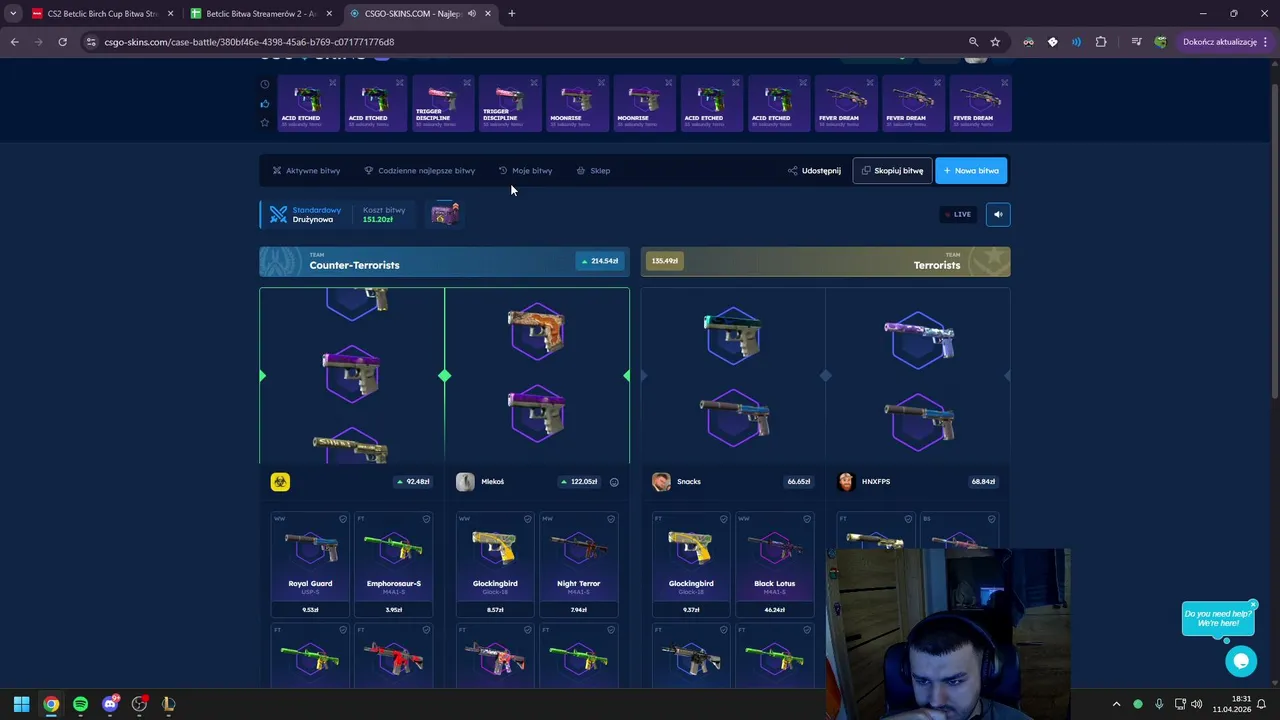Click Snacks 66.65zł total badge
This screenshot has width=1280, height=720.
point(798,482)
